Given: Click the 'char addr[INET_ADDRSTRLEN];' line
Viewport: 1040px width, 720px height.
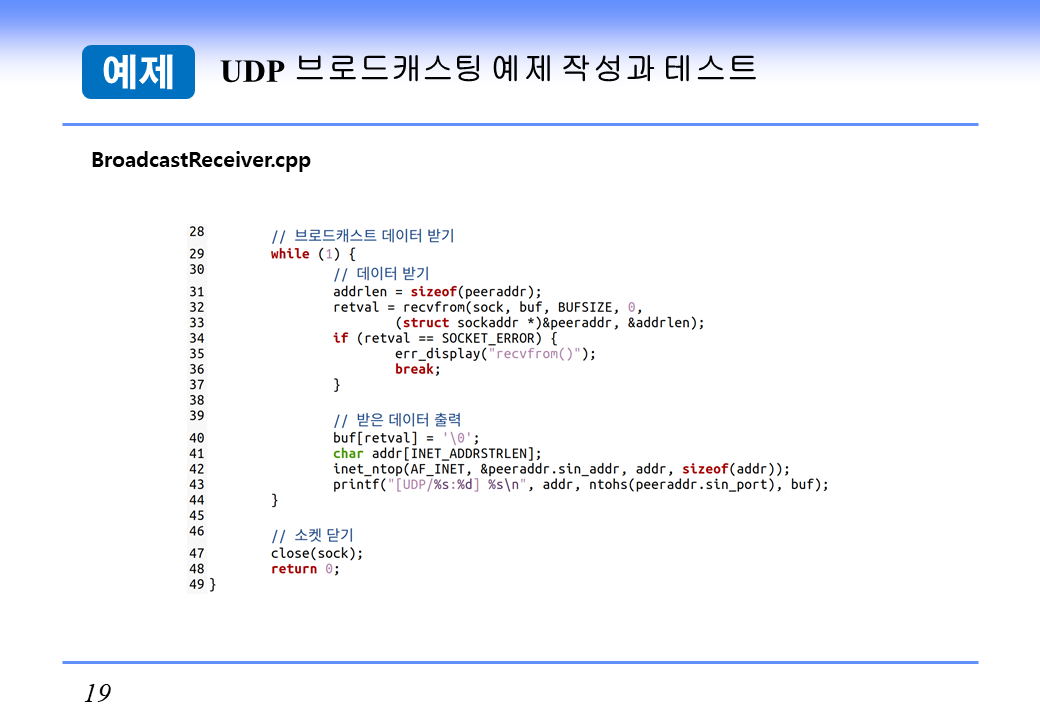Looking at the screenshot, I should click(x=437, y=453).
